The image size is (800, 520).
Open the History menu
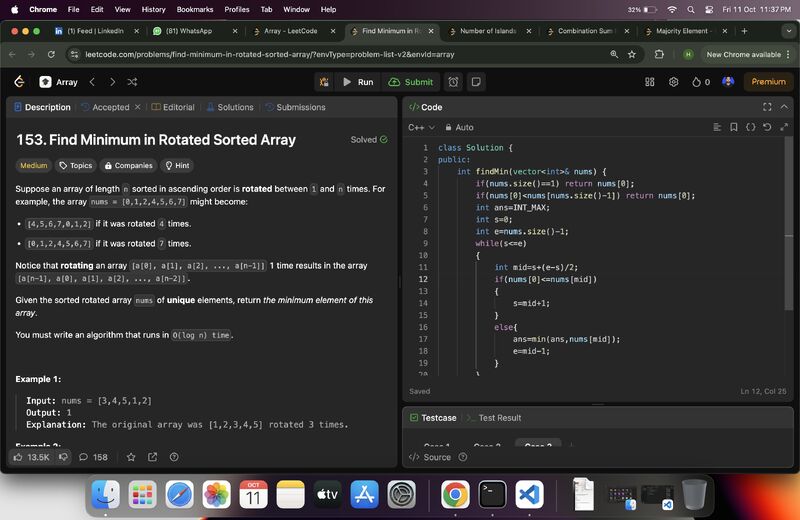click(153, 9)
